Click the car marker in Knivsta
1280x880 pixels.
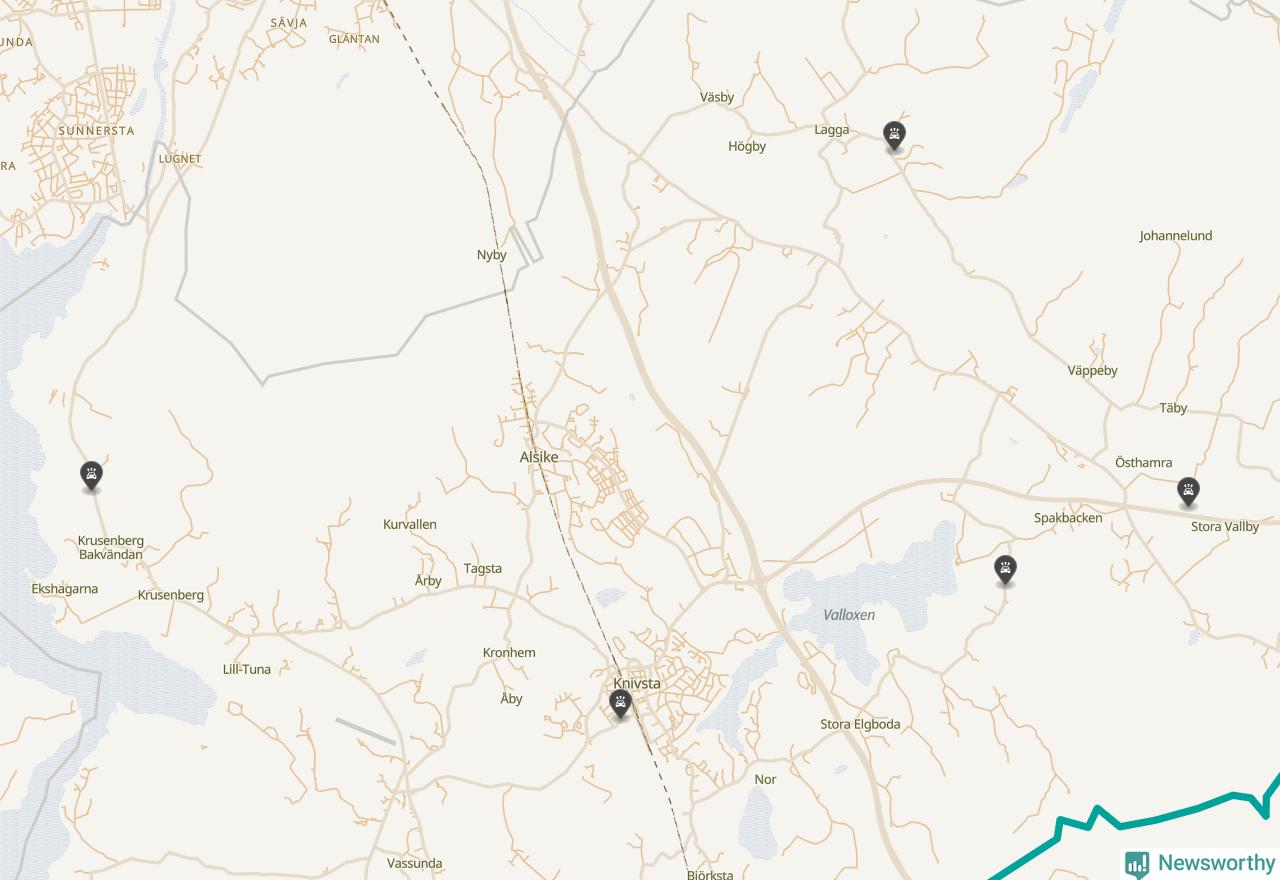(621, 705)
